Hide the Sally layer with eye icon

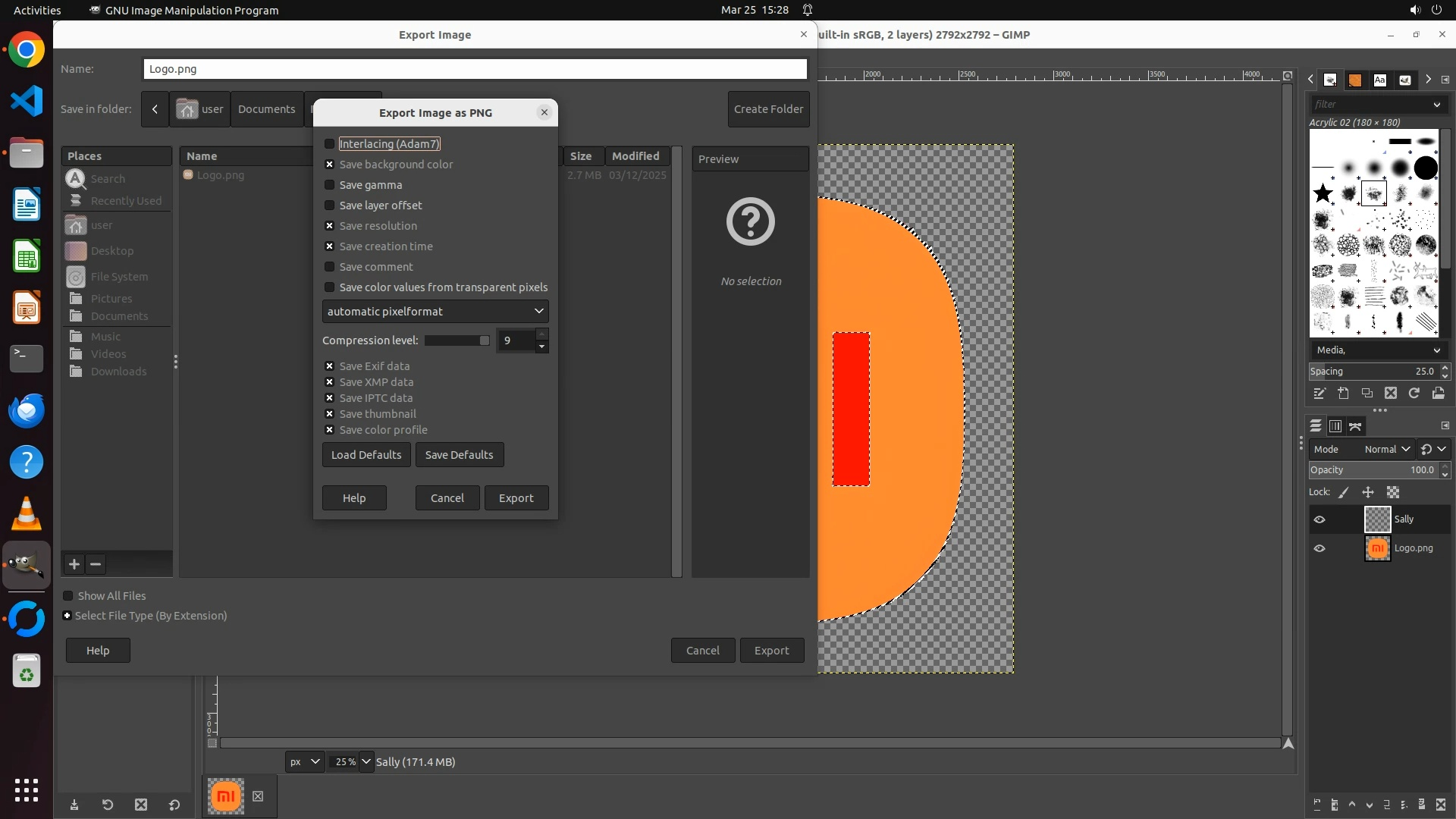coord(1319,519)
